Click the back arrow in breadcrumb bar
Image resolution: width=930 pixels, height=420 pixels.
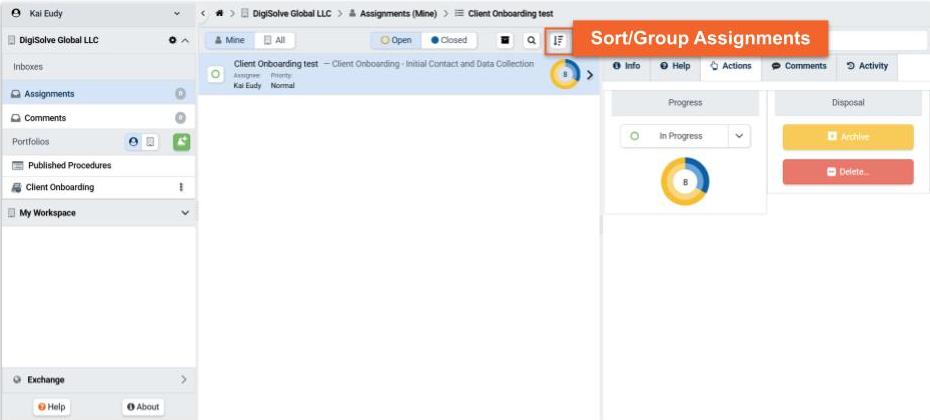204,13
